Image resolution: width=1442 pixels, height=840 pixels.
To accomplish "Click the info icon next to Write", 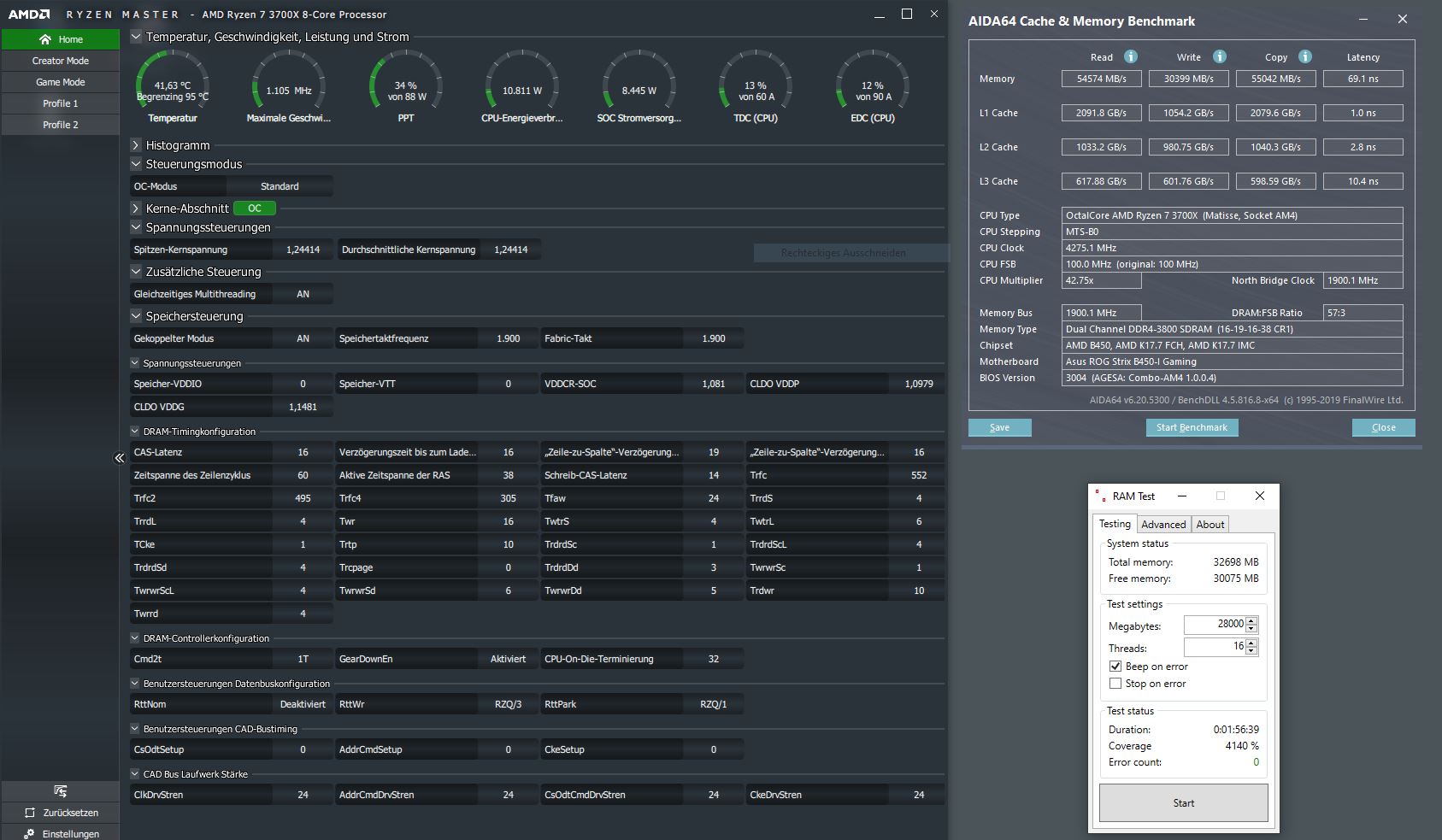I will [1220, 56].
